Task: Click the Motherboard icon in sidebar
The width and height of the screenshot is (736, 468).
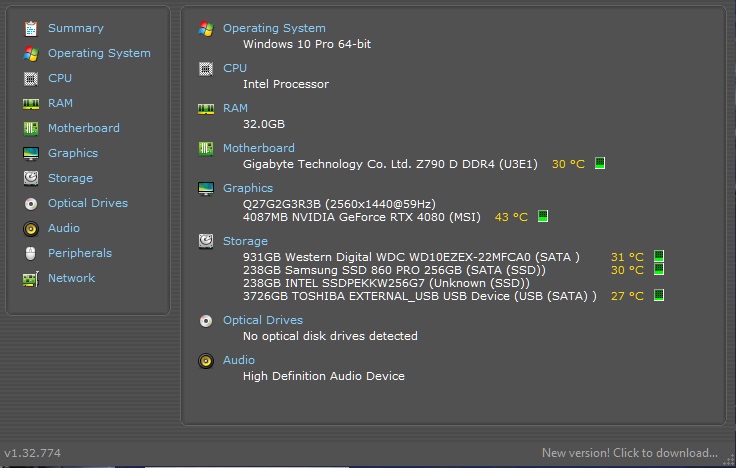Action: [31, 128]
